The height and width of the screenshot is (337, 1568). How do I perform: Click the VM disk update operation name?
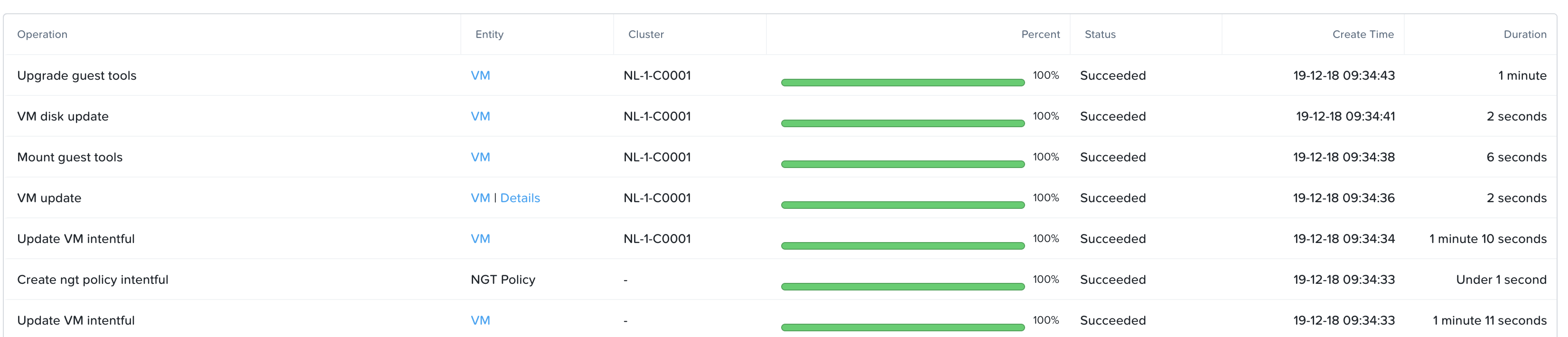click(x=63, y=116)
